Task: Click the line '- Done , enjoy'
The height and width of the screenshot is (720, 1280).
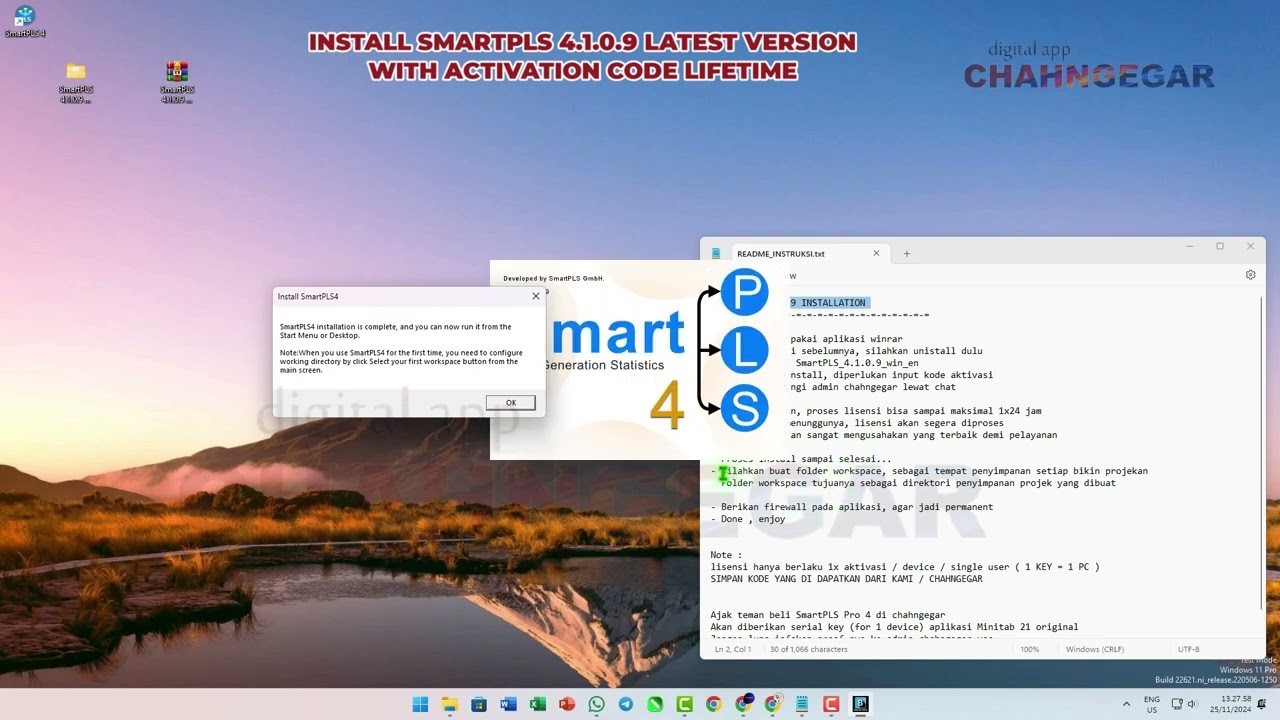Action: (x=748, y=519)
